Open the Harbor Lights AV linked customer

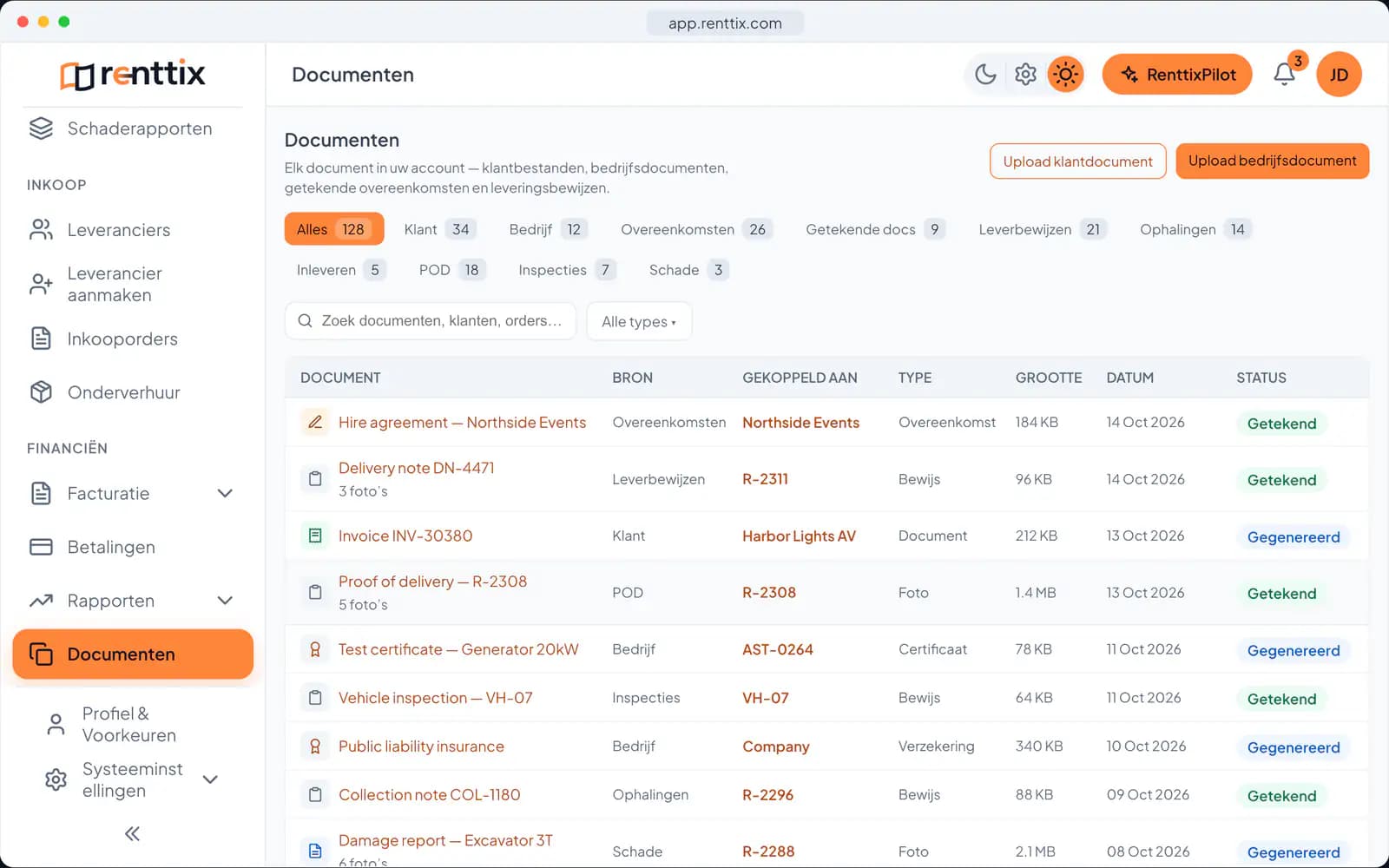point(799,536)
